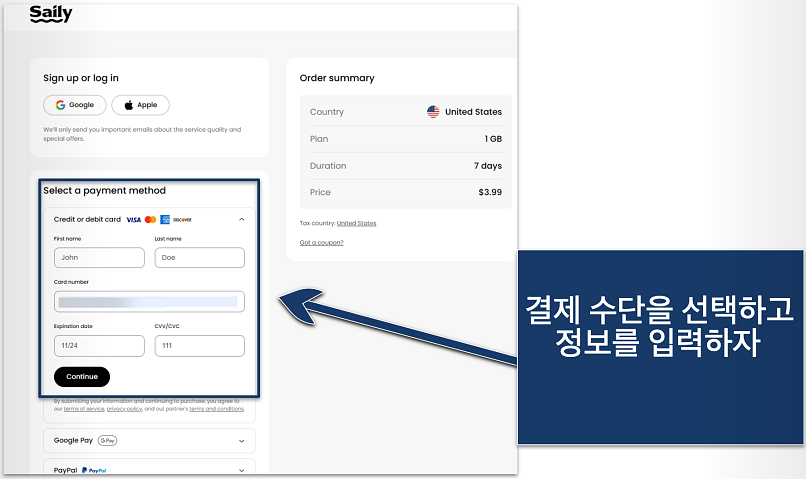Collapse the Credit or debit card section
806x479 pixels.
[x=241, y=219]
